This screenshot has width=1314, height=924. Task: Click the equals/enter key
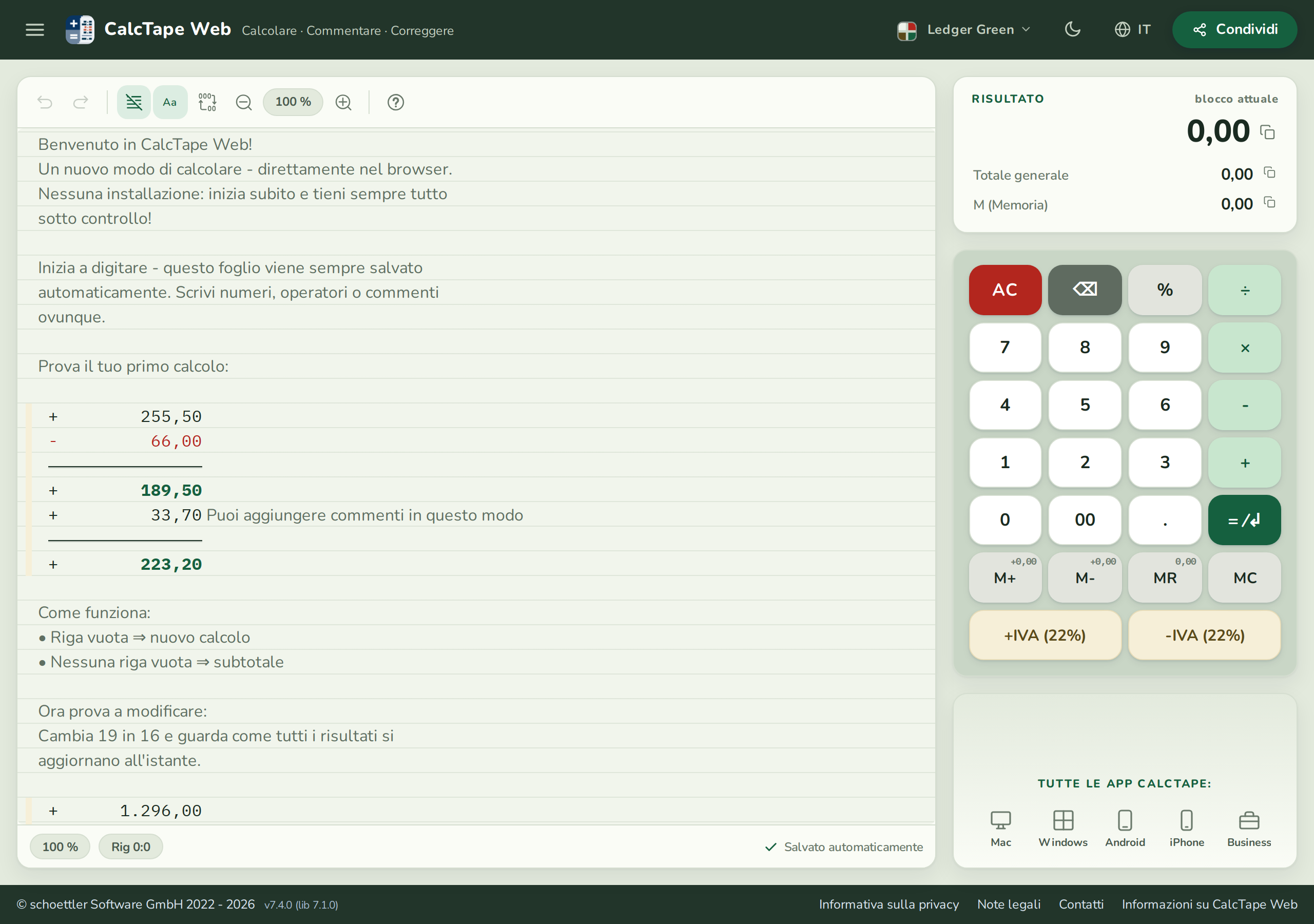[1244, 520]
